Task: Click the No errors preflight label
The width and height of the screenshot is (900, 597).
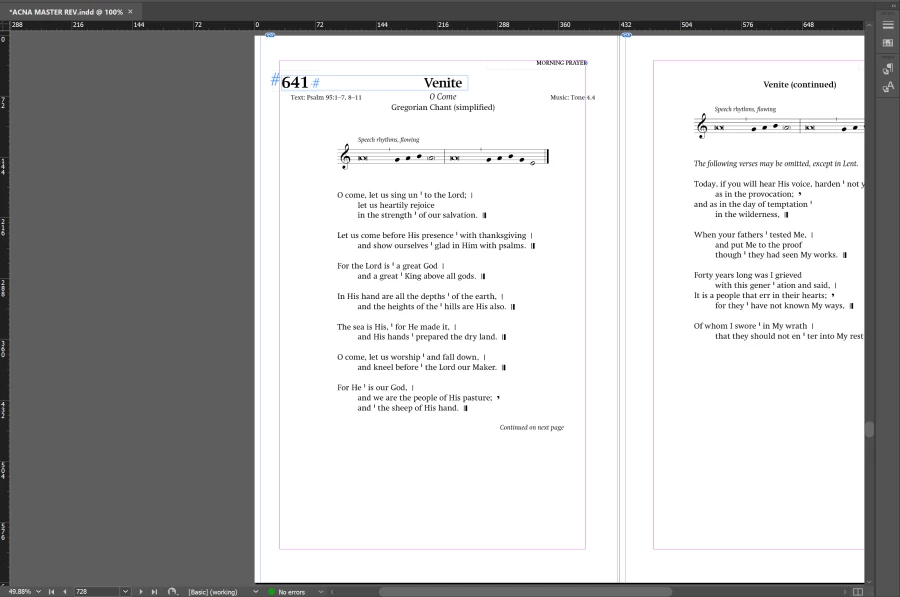Action: click(x=292, y=592)
